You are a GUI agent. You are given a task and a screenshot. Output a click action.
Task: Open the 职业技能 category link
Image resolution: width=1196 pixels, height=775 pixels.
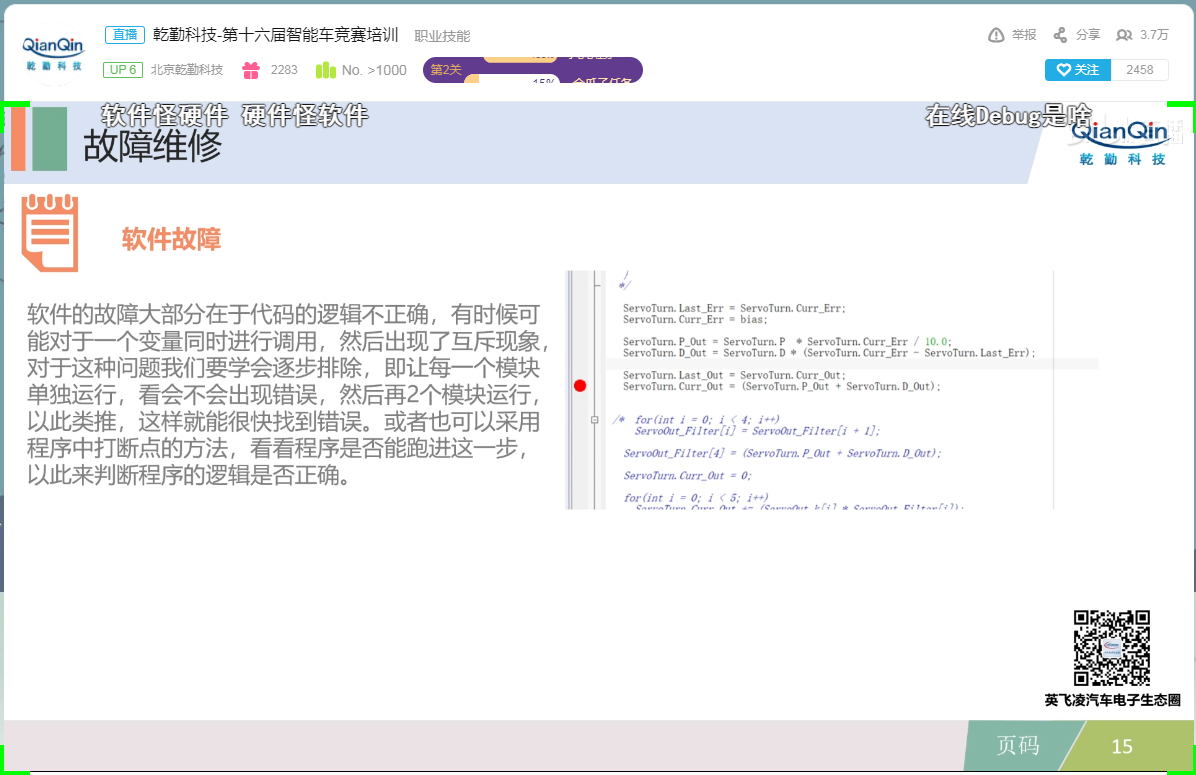click(x=442, y=36)
